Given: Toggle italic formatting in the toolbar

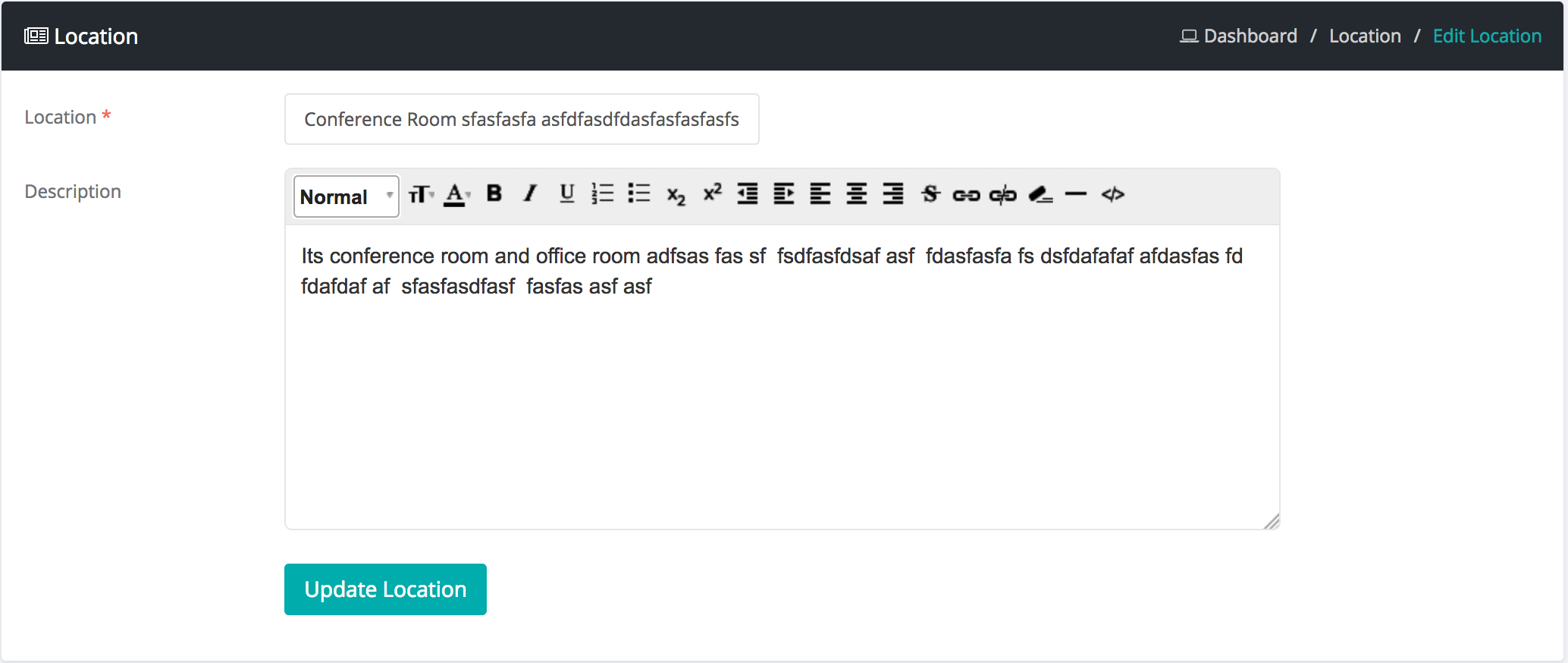Looking at the screenshot, I should click(530, 193).
